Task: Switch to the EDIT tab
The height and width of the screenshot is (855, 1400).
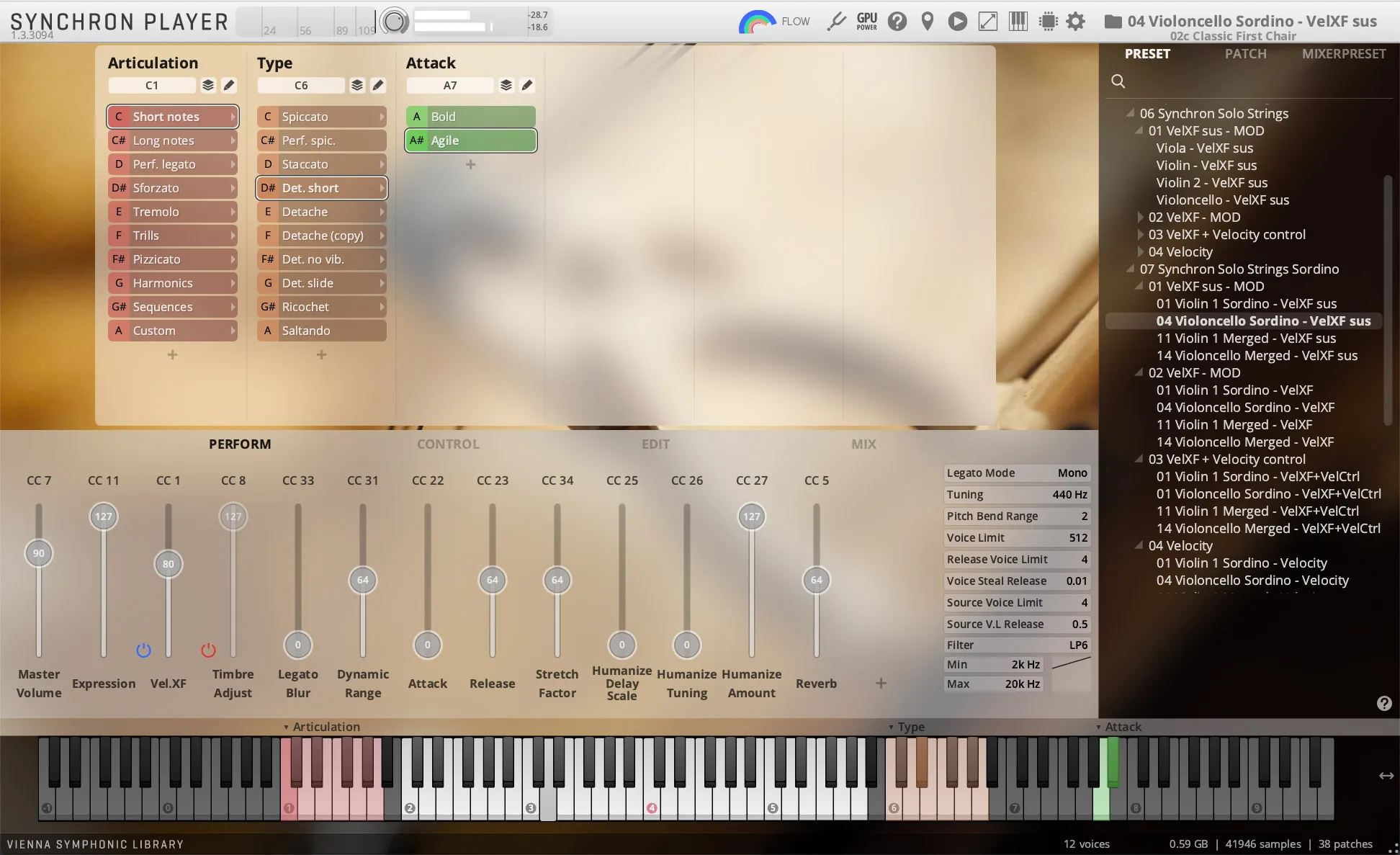Action: tap(655, 444)
